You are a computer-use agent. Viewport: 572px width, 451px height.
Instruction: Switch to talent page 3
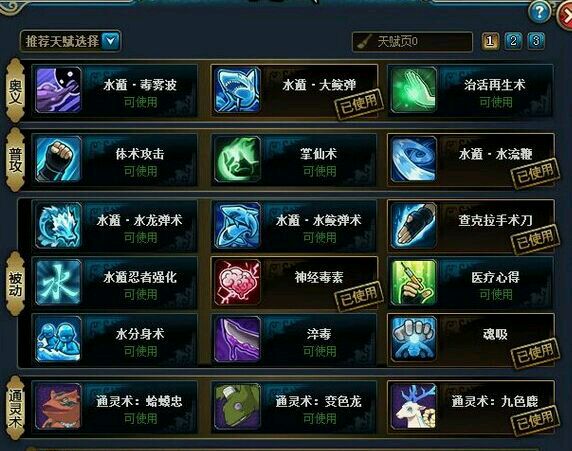(536, 41)
